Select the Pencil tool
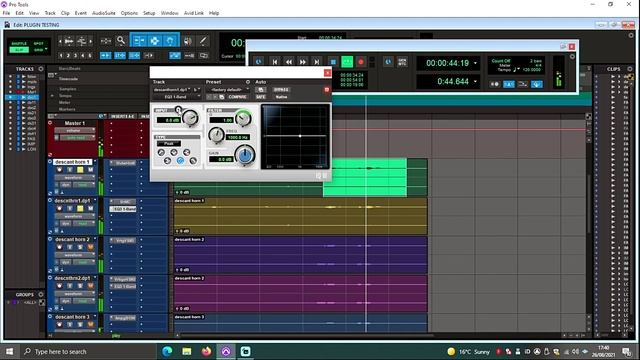Screen dimensions: 640x360 click(x=203, y=40)
